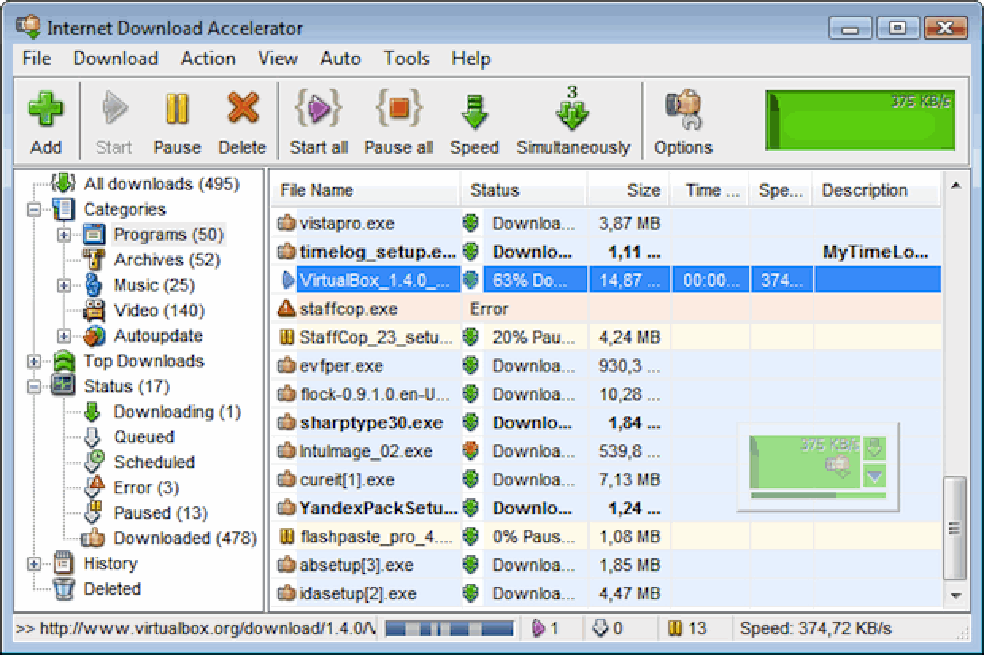Select the History node
The width and height of the screenshot is (984, 655).
[x=110, y=563]
